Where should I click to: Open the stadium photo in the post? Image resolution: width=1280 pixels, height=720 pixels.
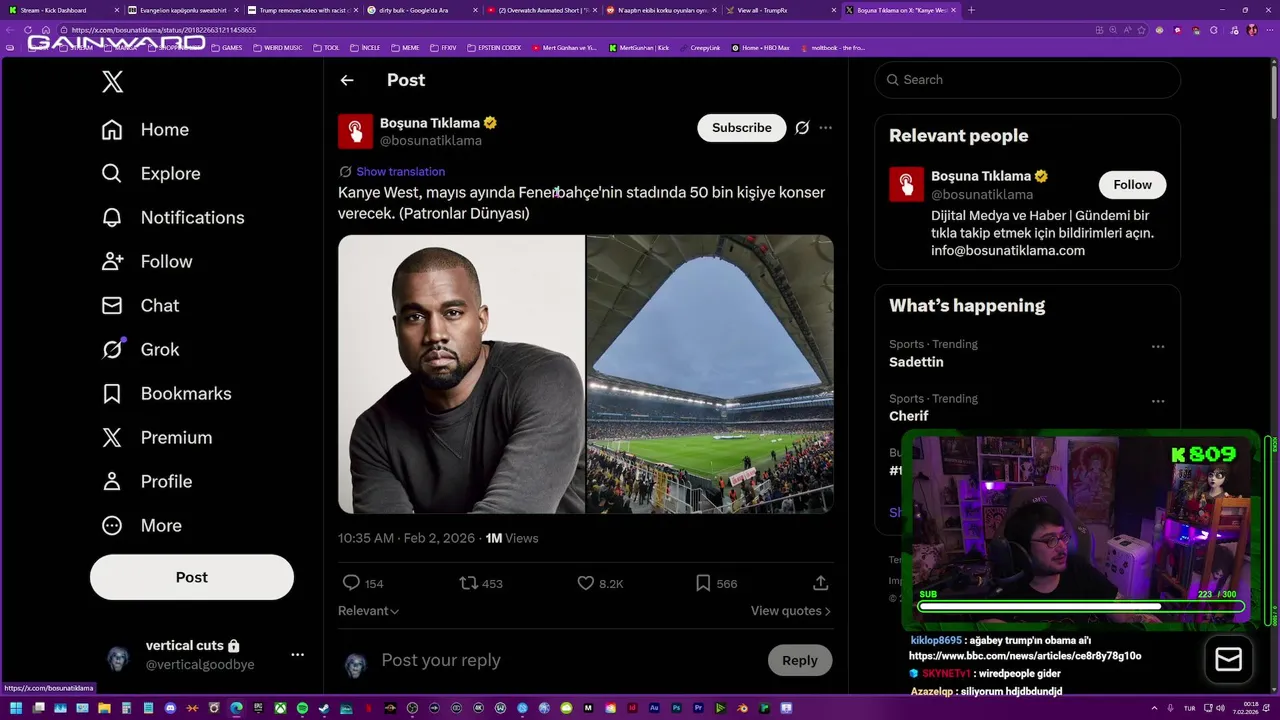[x=710, y=374]
